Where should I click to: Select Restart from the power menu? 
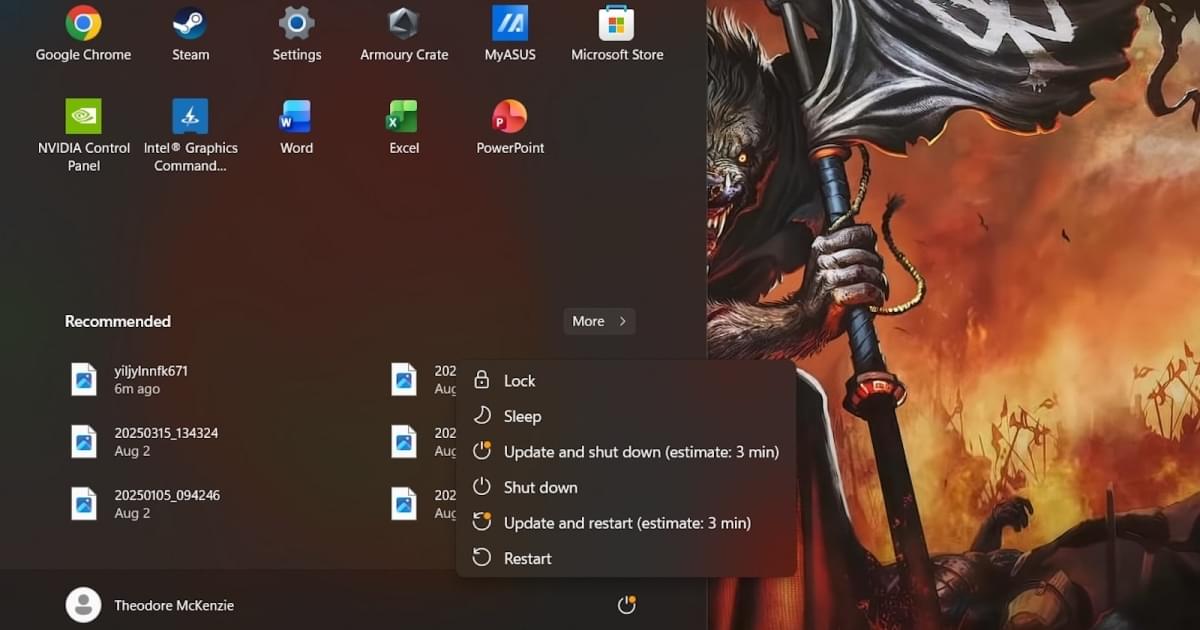527,559
